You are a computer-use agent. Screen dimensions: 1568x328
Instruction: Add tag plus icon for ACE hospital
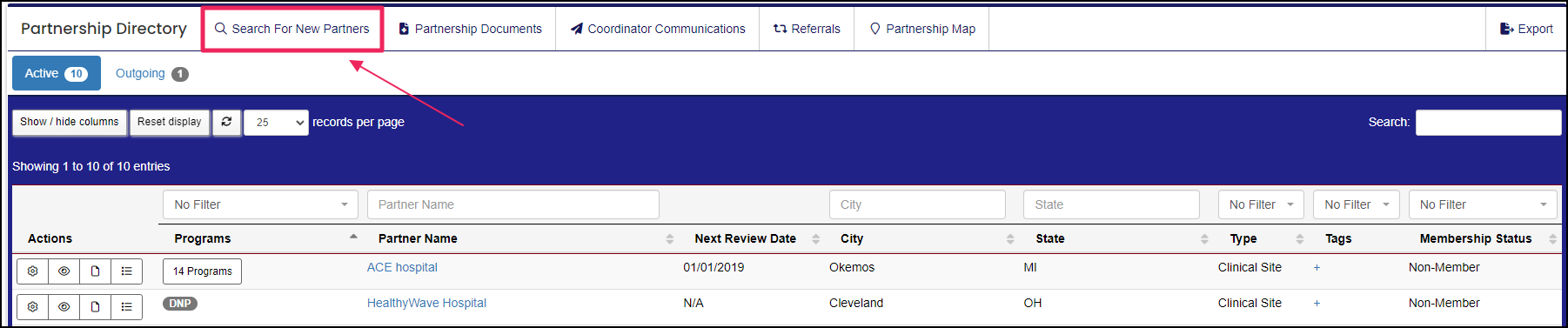pyautogui.click(x=1317, y=267)
